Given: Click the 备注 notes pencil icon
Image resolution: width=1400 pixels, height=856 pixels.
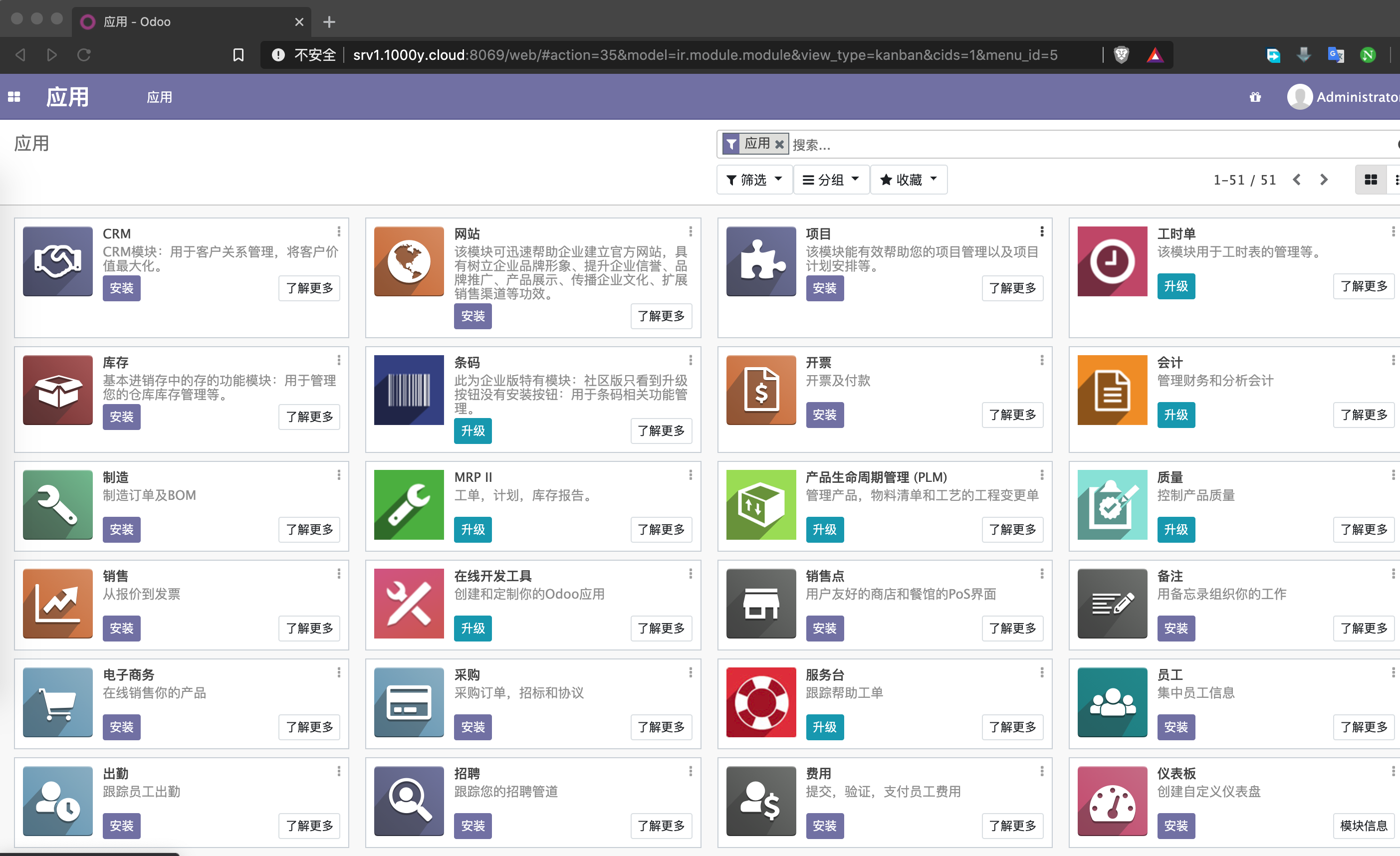Looking at the screenshot, I should pos(1112,603).
